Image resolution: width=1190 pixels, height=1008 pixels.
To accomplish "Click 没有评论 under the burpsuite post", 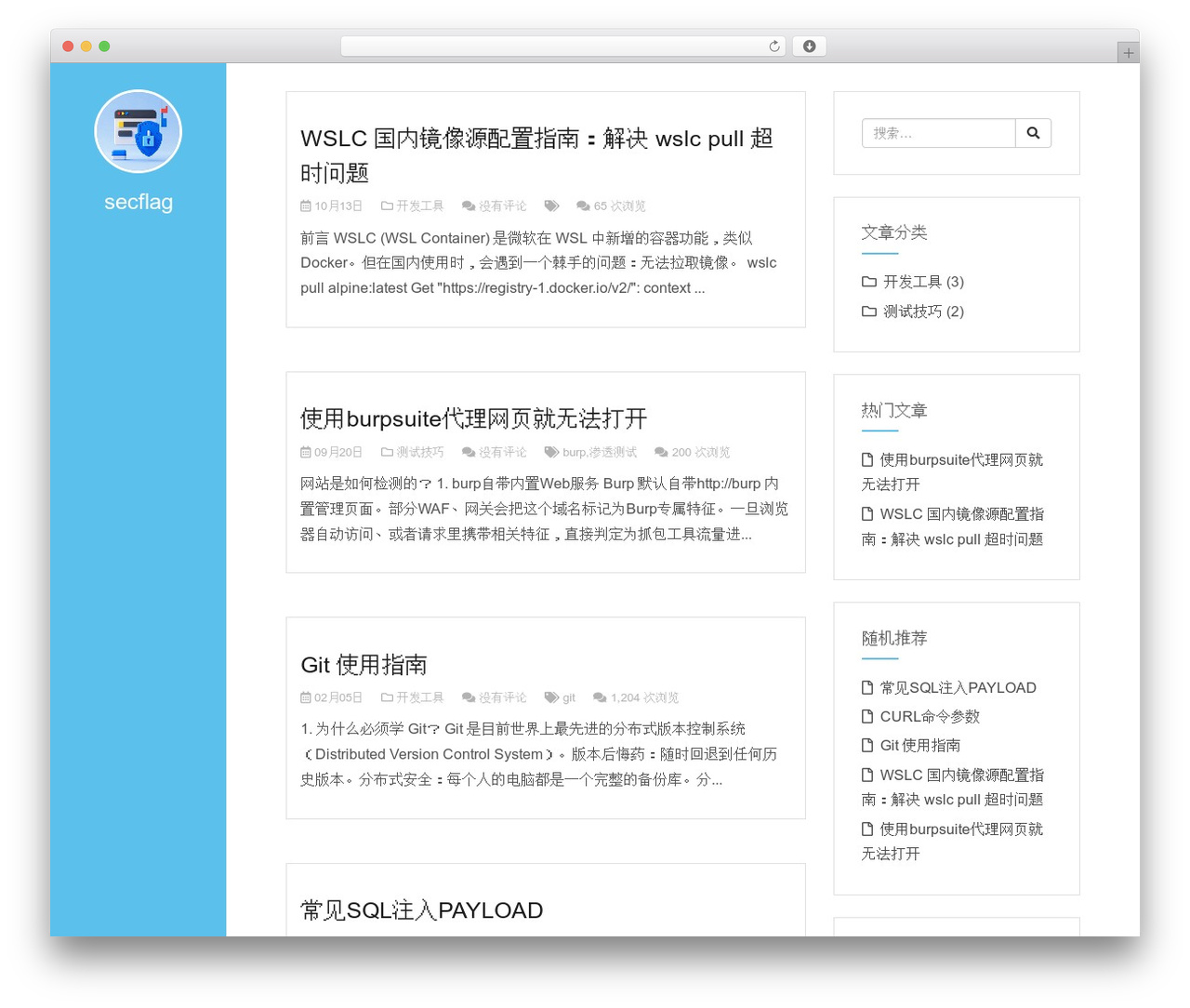I will pyautogui.click(x=502, y=453).
